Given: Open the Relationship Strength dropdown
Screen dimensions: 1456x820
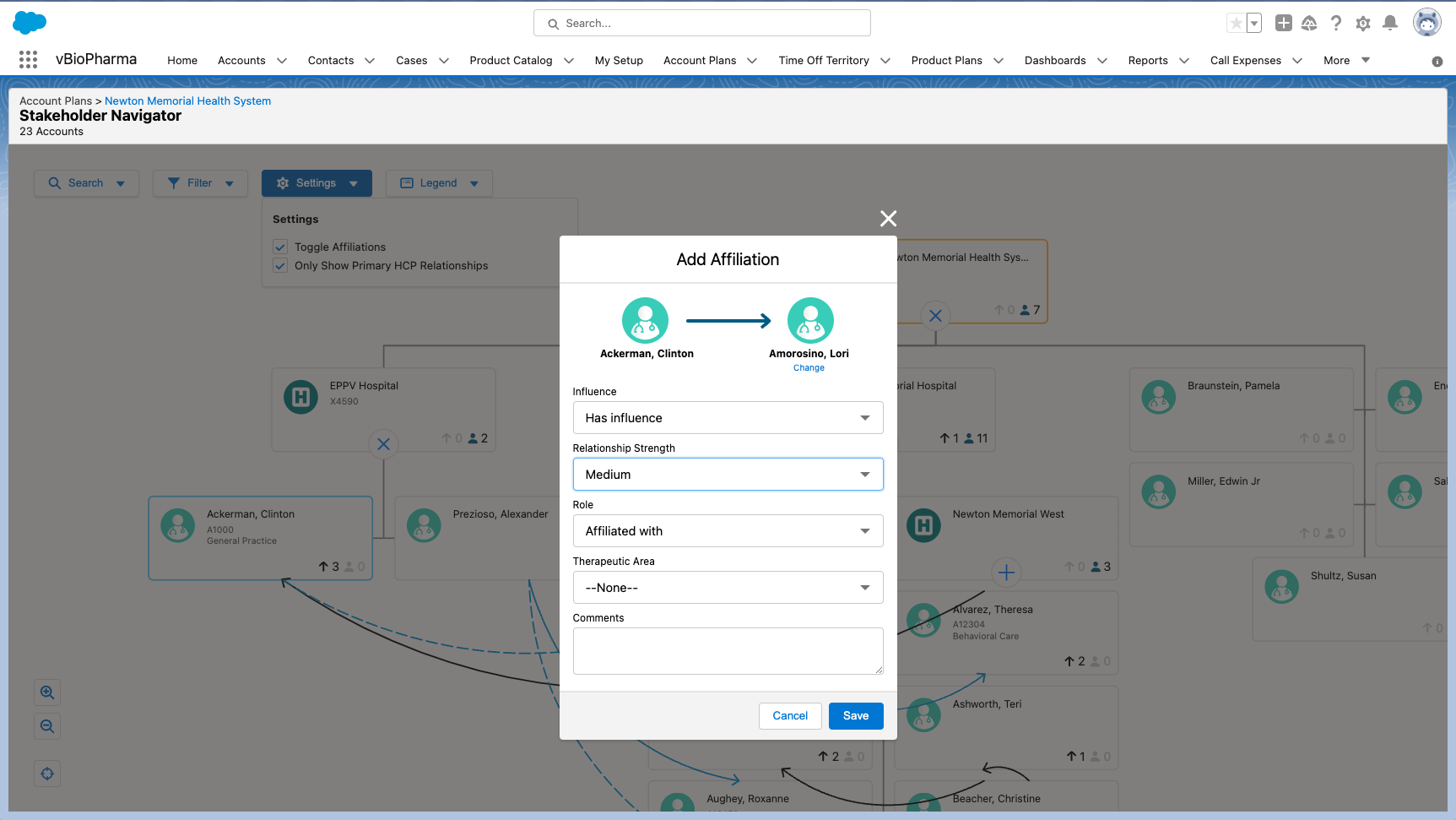Looking at the screenshot, I should (x=728, y=475).
